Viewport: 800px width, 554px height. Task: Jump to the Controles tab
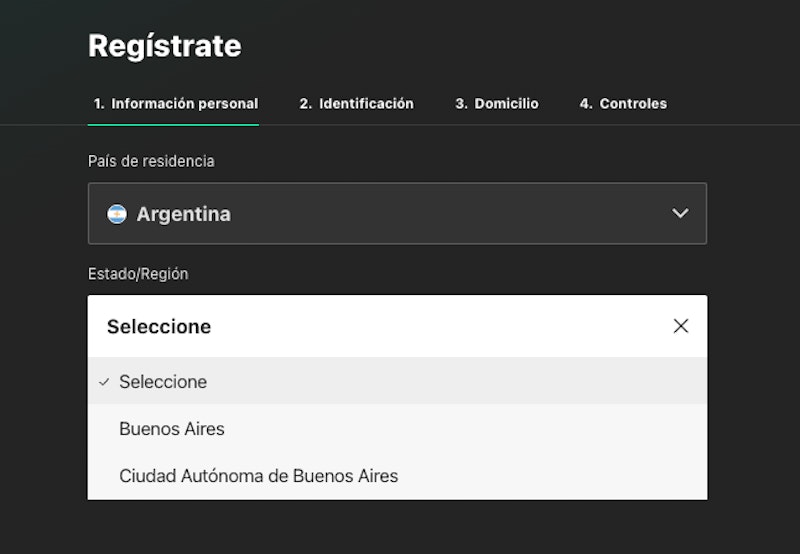tap(623, 104)
